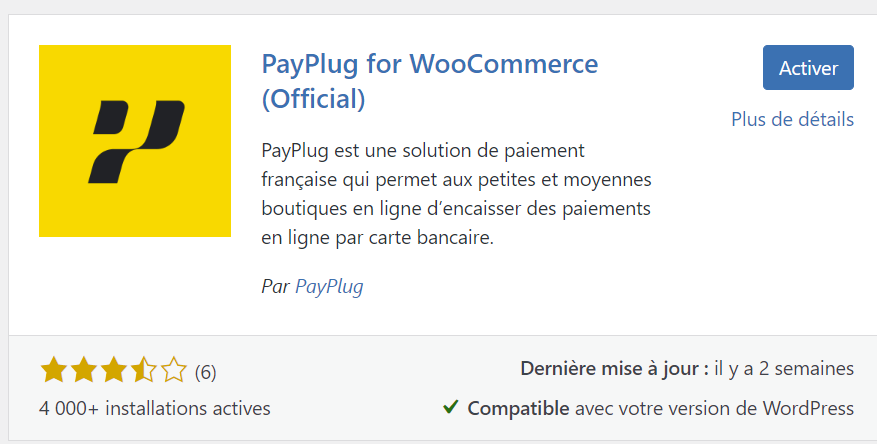
Task: Click the PayPlug author link
Action: tap(329, 286)
